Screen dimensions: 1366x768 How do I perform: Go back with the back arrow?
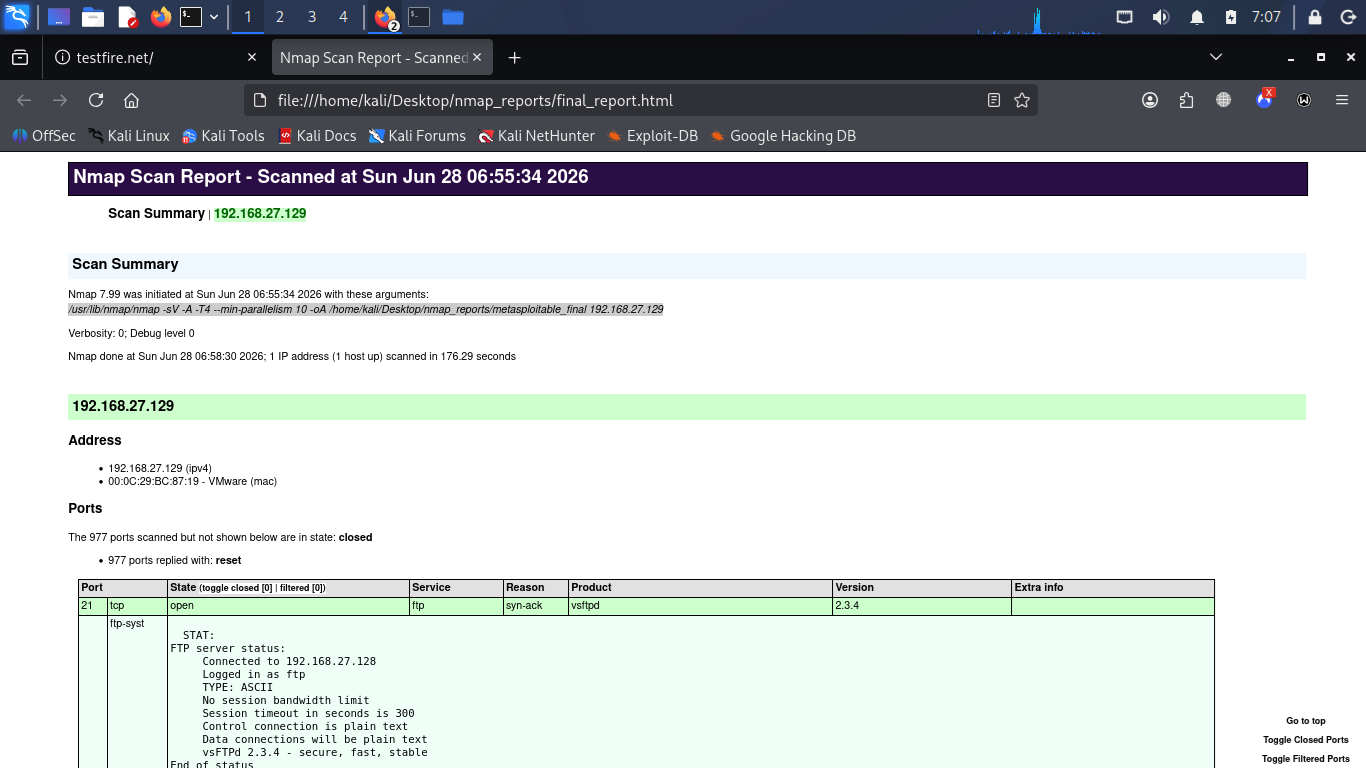(x=24, y=100)
